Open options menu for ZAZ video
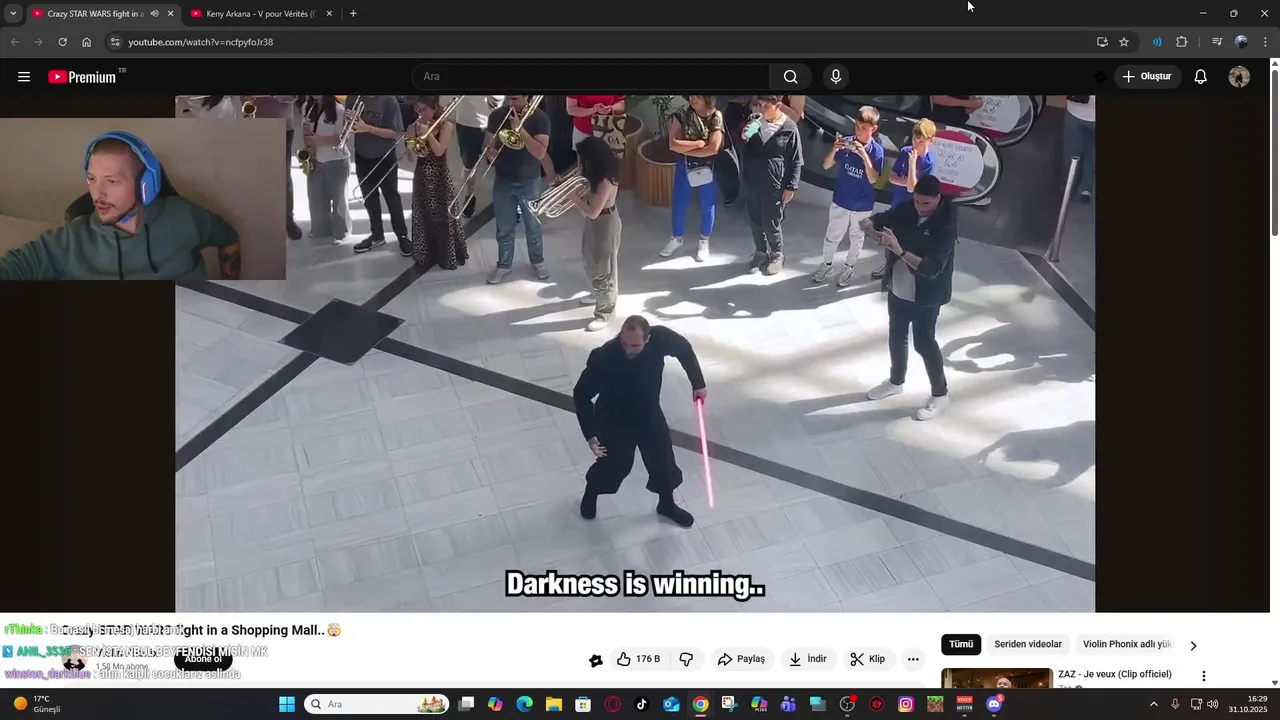The image size is (1280, 720). (x=1204, y=676)
